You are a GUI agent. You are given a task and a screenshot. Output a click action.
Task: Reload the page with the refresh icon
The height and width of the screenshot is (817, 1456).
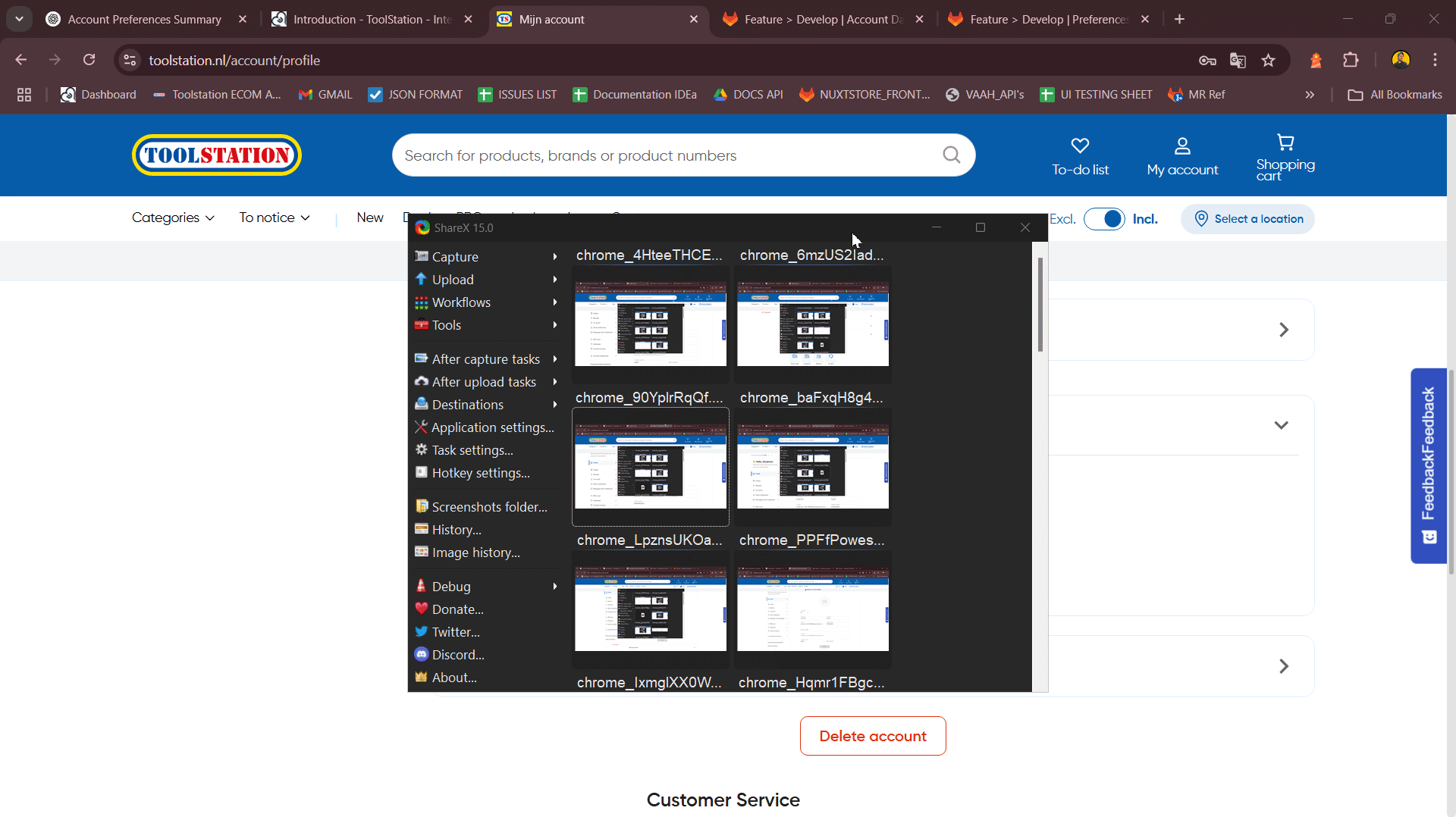click(89, 60)
